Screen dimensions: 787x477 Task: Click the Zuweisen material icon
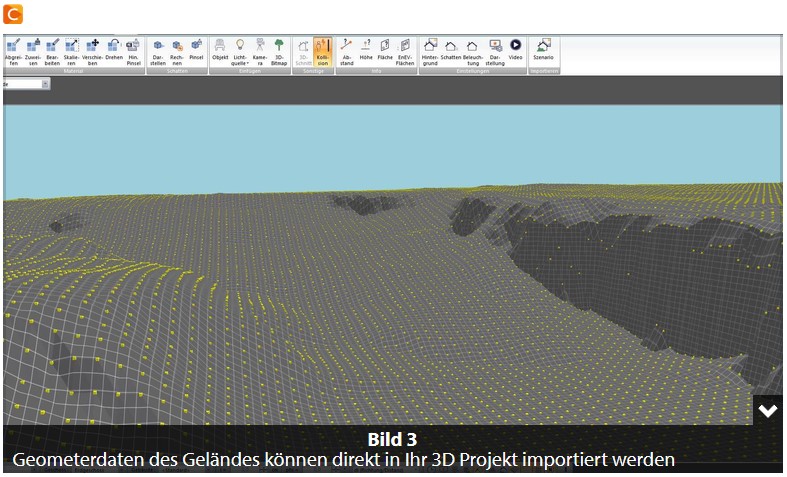coord(33,52)
